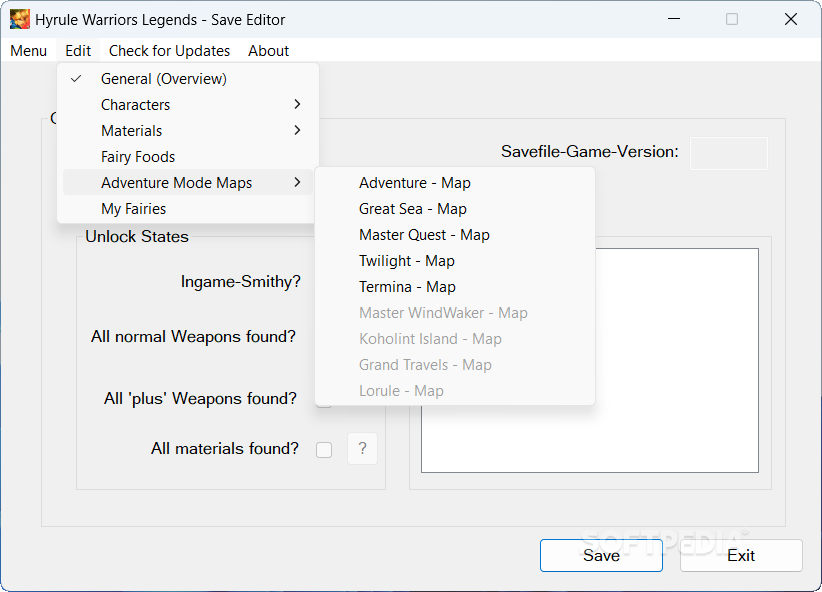The image size is (822, 592).
Task: Open My Fairies editor
Action: [x=188, y=209]
